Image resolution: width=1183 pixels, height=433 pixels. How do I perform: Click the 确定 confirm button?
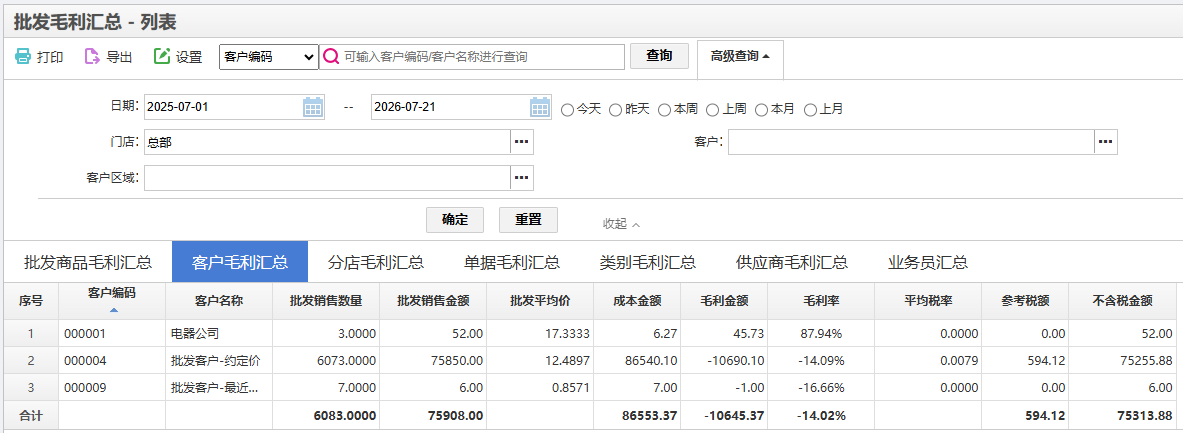coord(455,220)
